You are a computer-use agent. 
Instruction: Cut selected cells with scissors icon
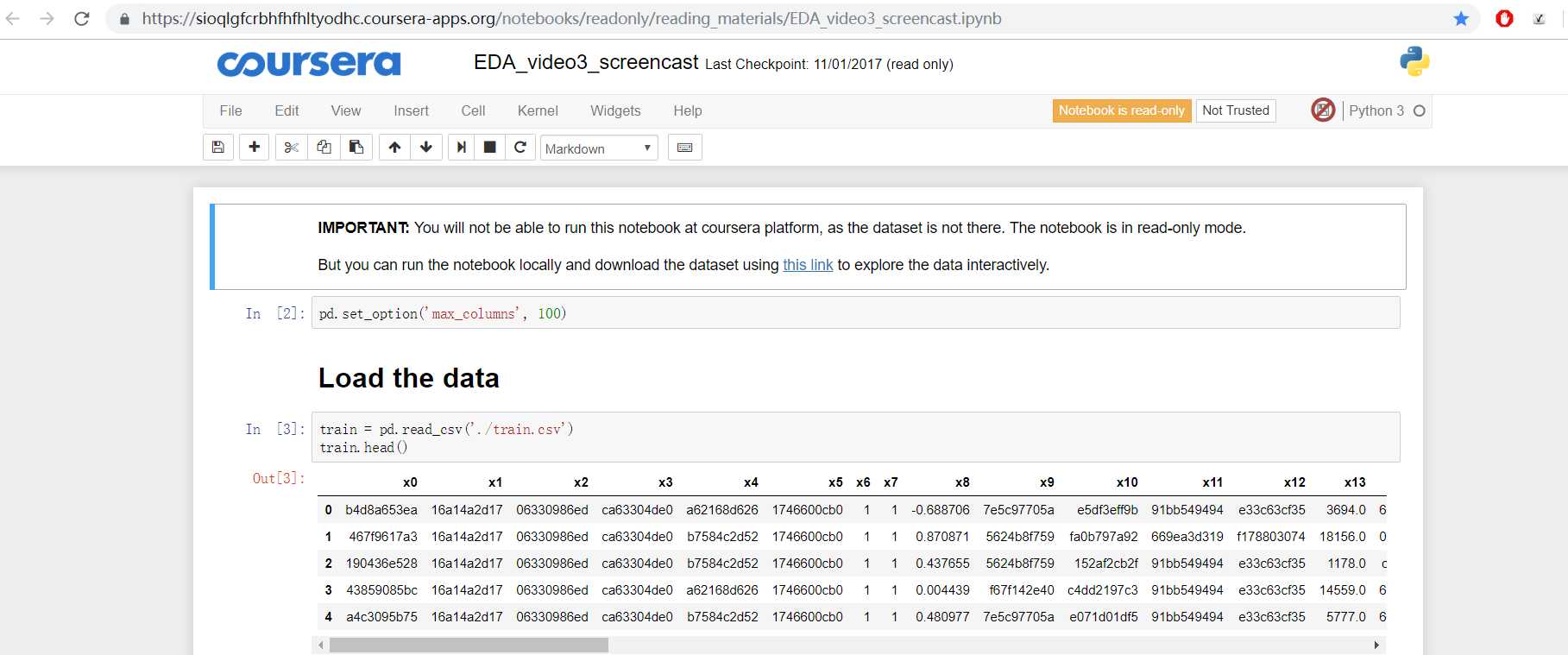click(x=292, y=148)
